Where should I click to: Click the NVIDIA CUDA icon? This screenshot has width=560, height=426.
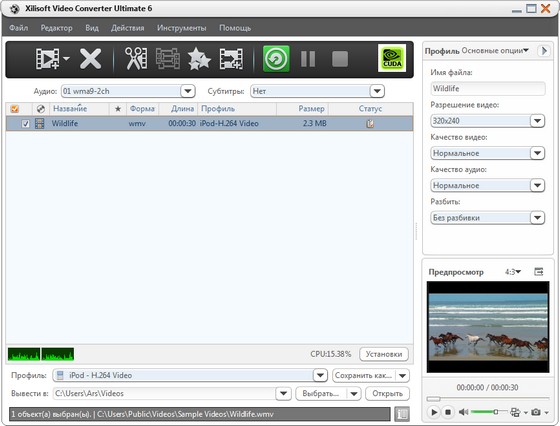coord(392,58)
